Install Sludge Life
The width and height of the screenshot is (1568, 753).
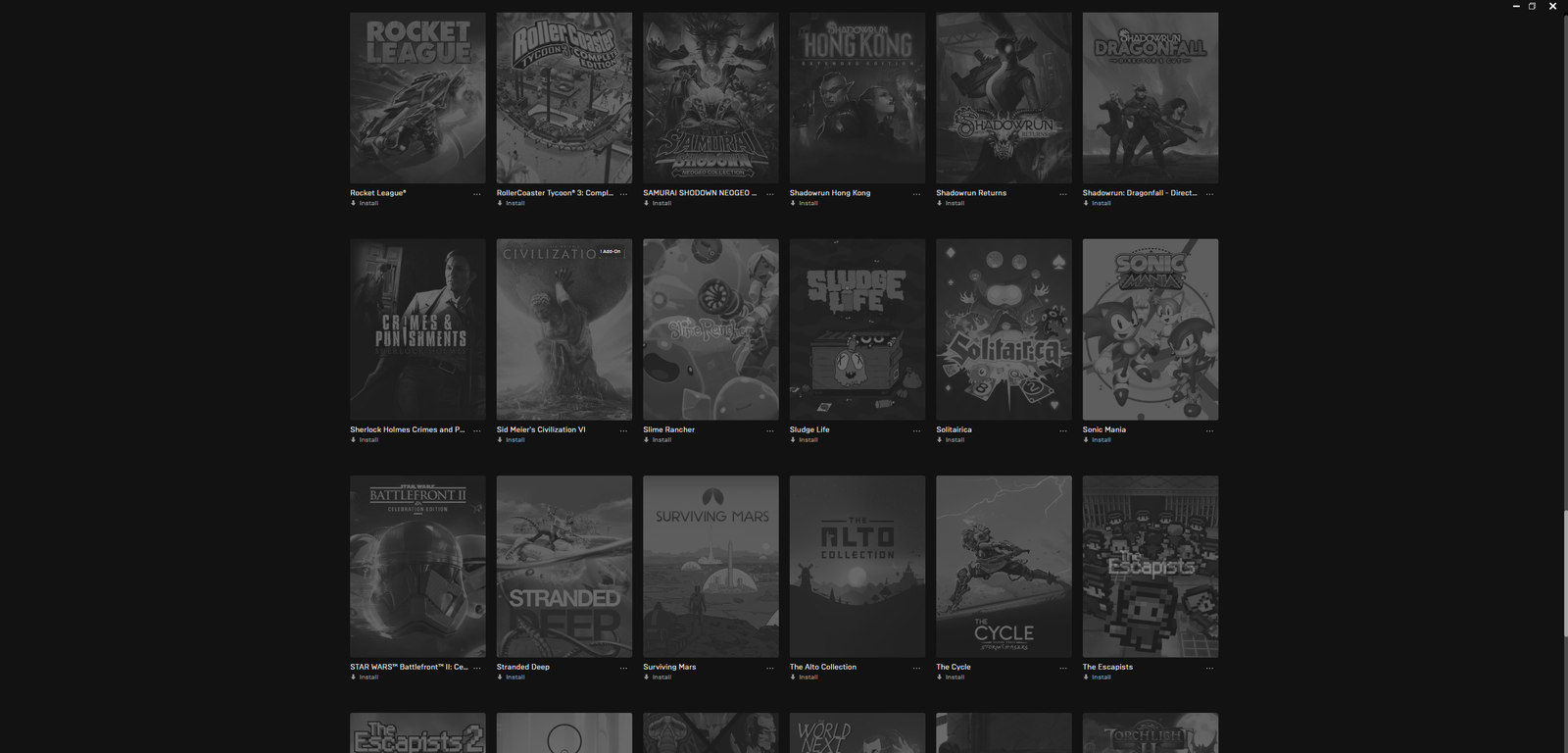point(804,439)
